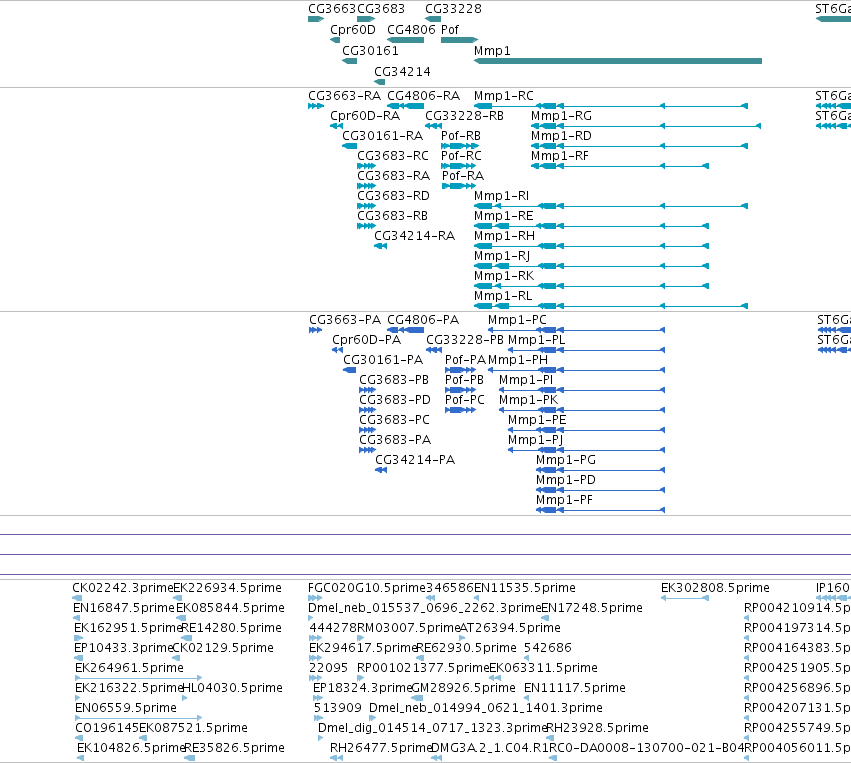
Task: Open the Mmp1-RI transcript label
Action: 501,196
